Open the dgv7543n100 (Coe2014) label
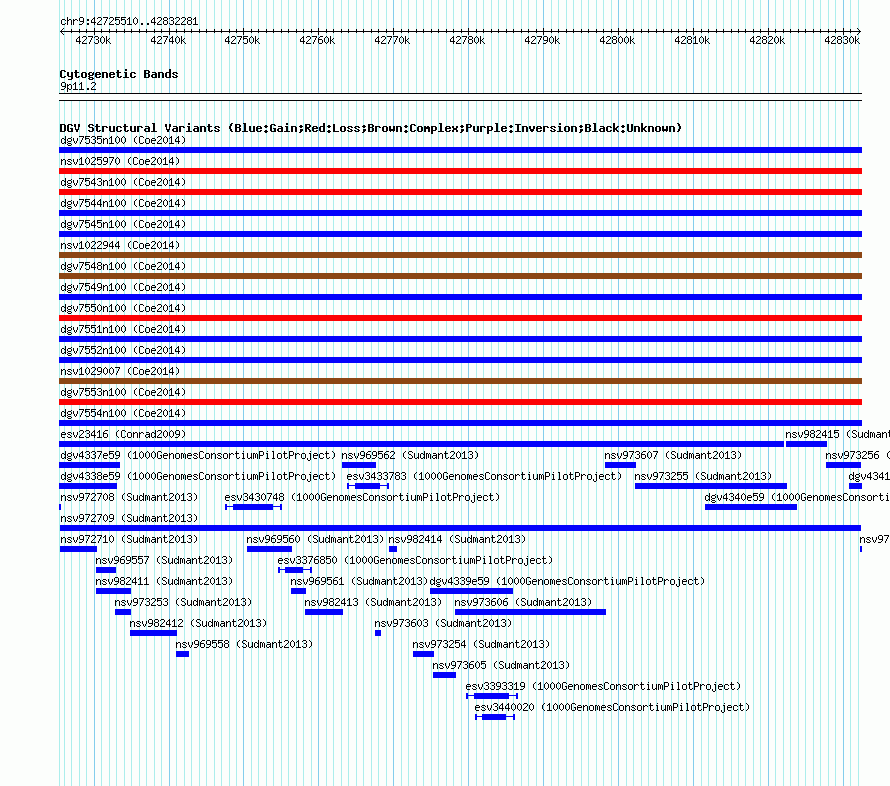Screen dimensions: 890x786 123,182
